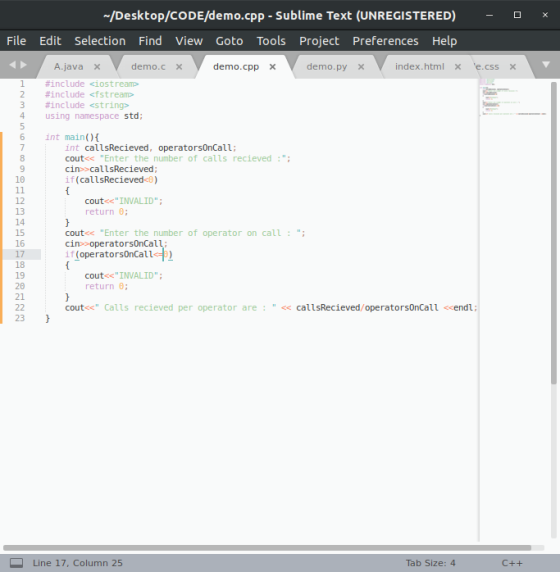Click 'return 0;' on line 13
560x572 pixels.
(106, 212)
